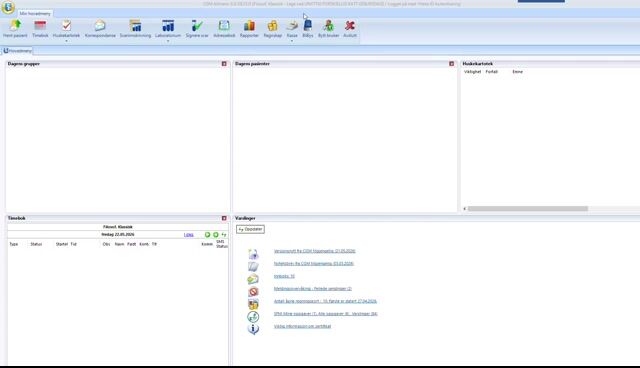
Task: Go to previous day in Timebok
Action: (207, 235)
